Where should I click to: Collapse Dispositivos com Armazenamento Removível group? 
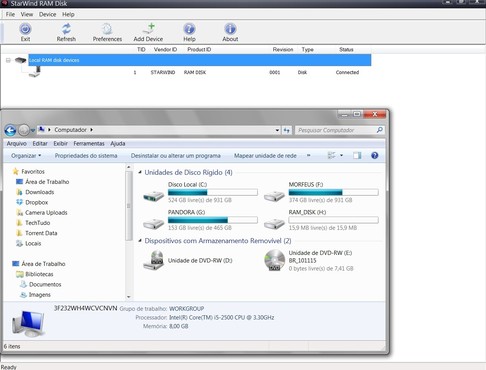[x=140, y=241]
